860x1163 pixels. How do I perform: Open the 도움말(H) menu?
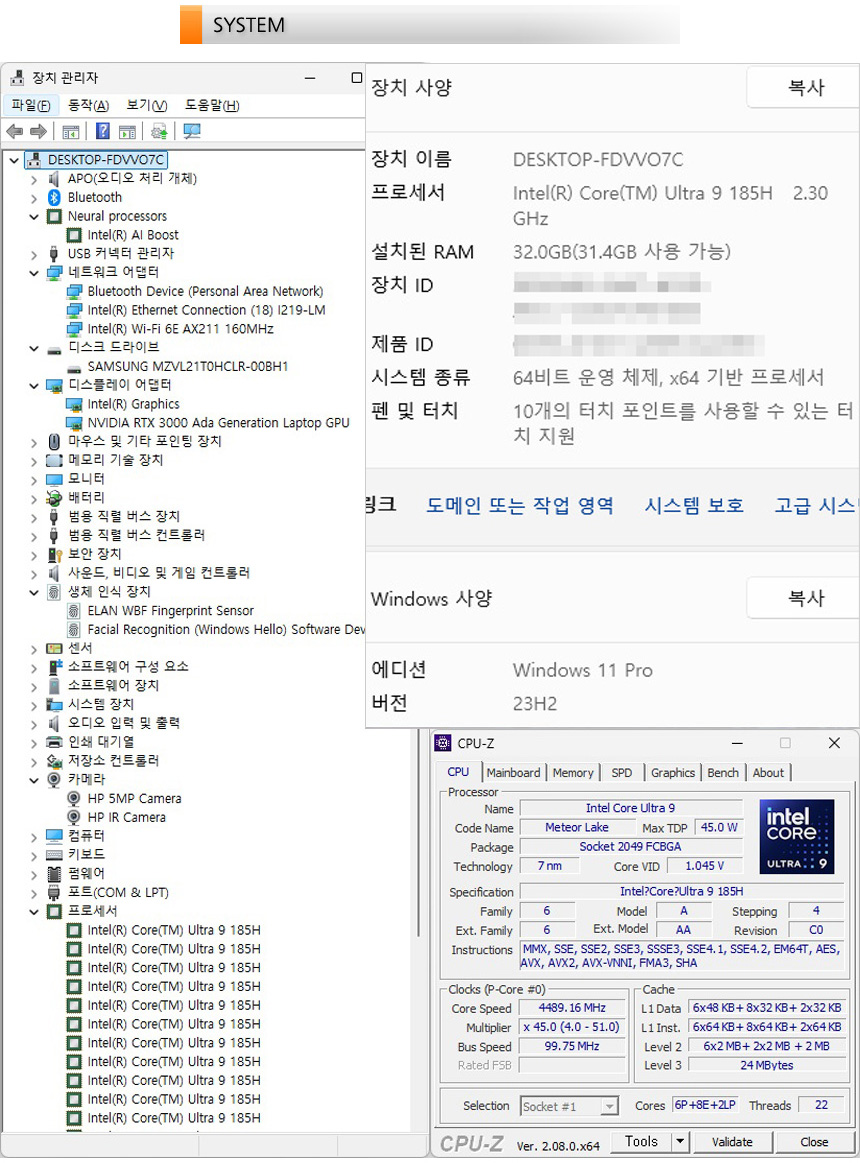(212, 105)
